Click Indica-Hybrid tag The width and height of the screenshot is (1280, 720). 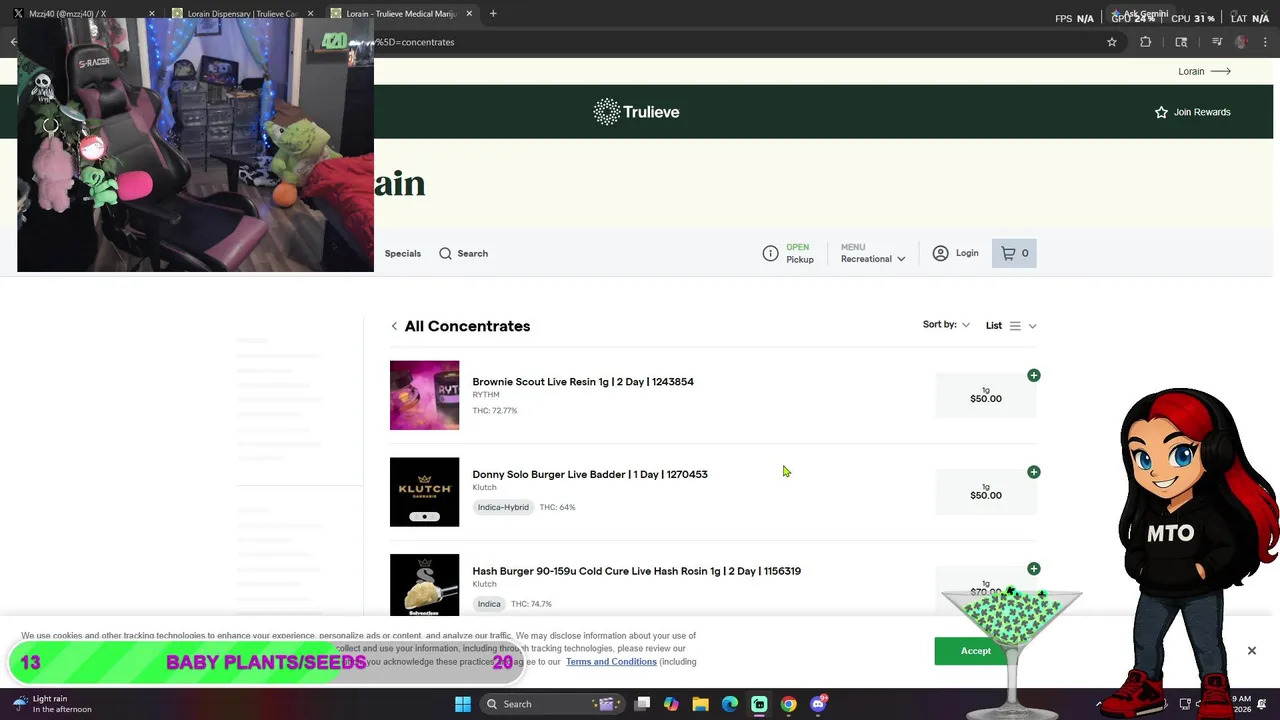503,507
